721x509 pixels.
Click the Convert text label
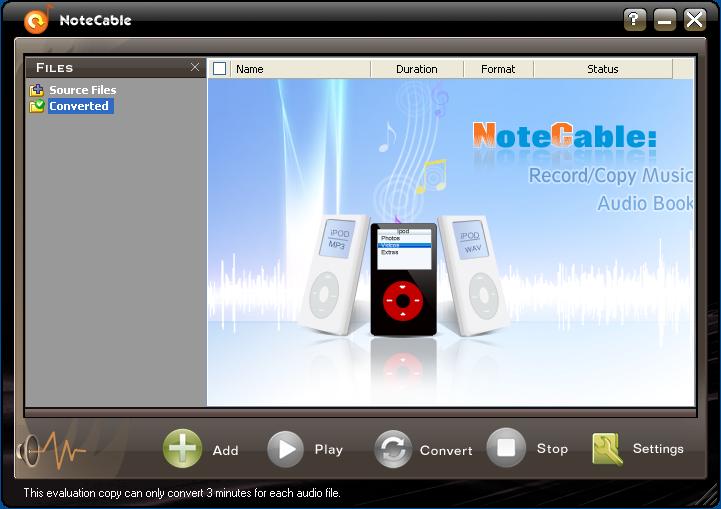pyautogui.click(x=446, y=450)
